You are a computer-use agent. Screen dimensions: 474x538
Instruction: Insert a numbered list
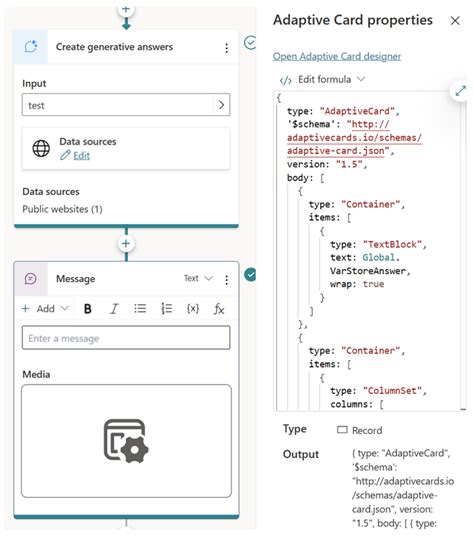click(x=166, y=309)
